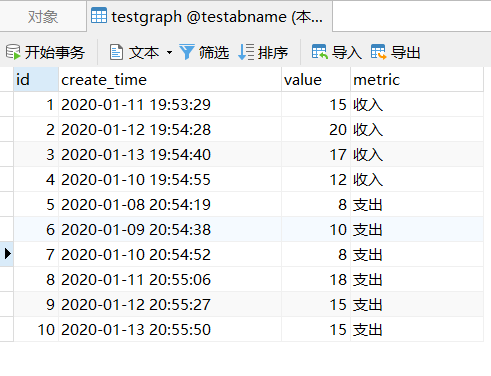Click the value column header

tap(316, 79)
